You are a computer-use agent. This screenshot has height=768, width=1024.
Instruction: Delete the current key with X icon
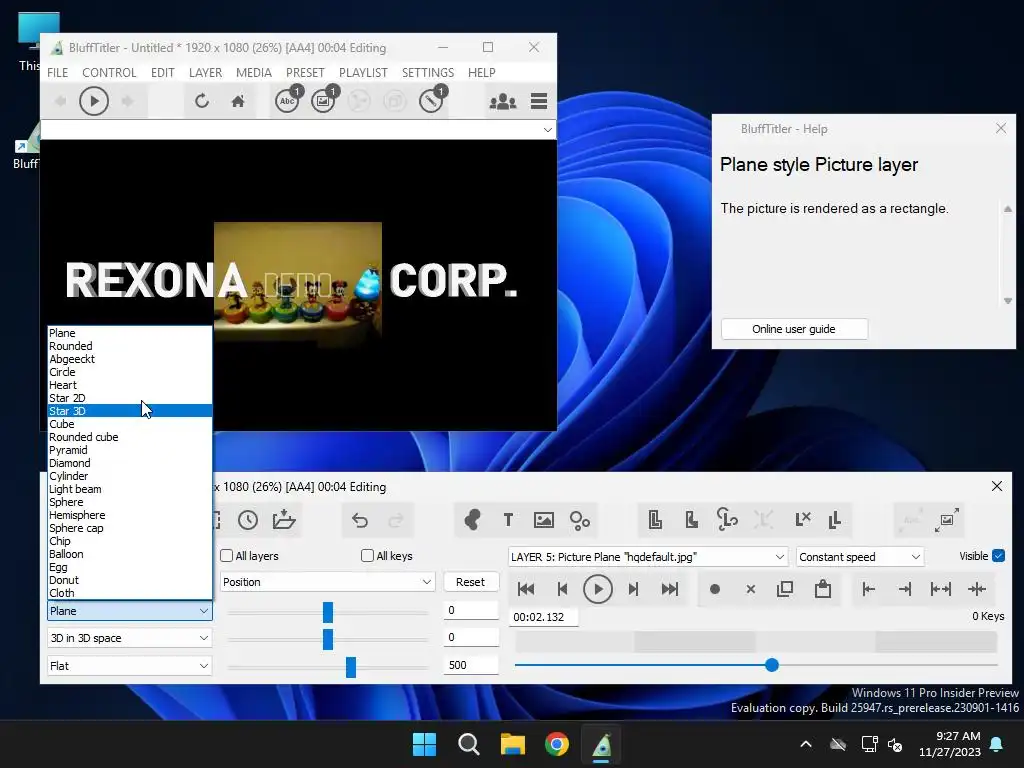[750, 589]
